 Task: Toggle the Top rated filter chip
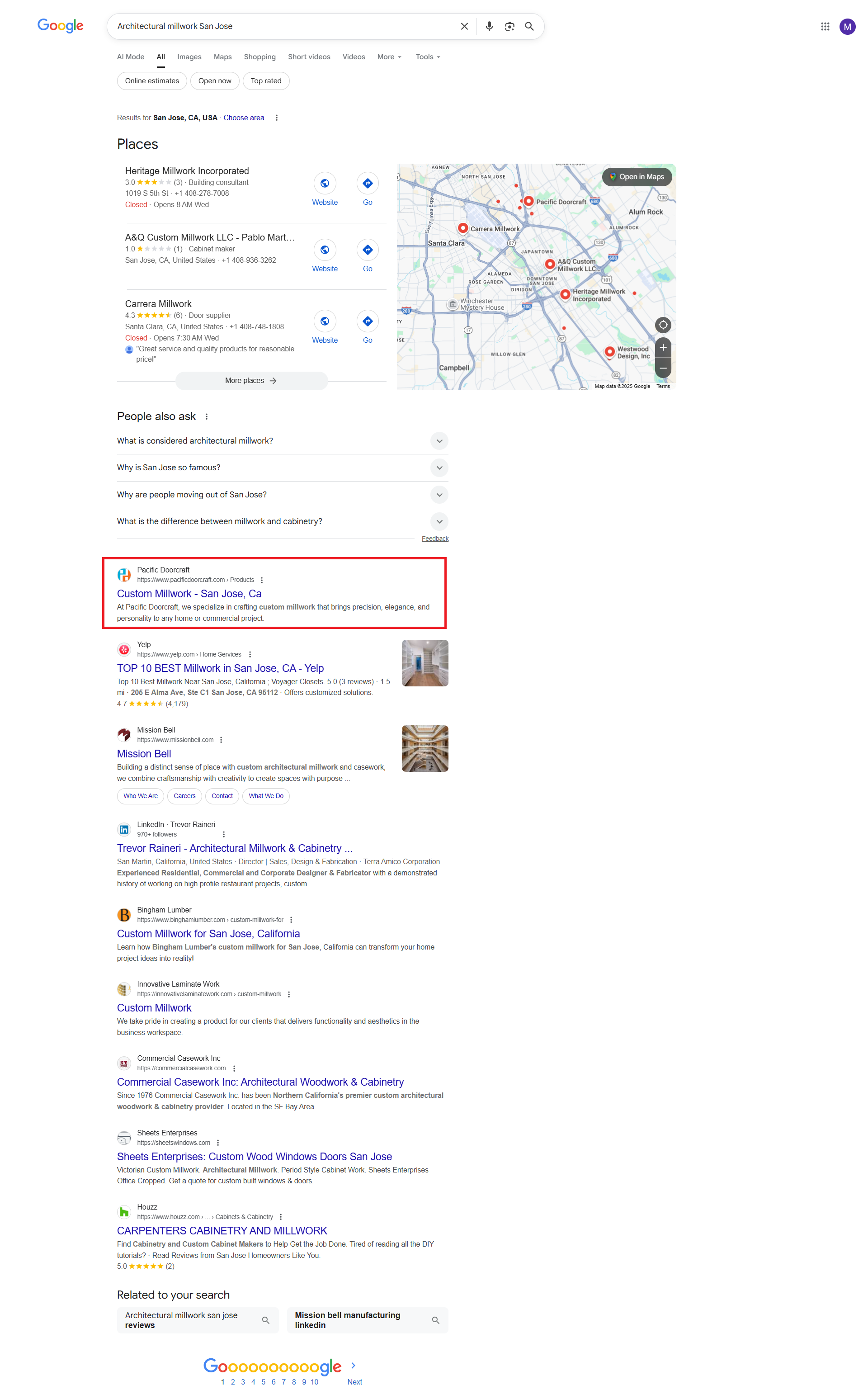pos(266,81)
